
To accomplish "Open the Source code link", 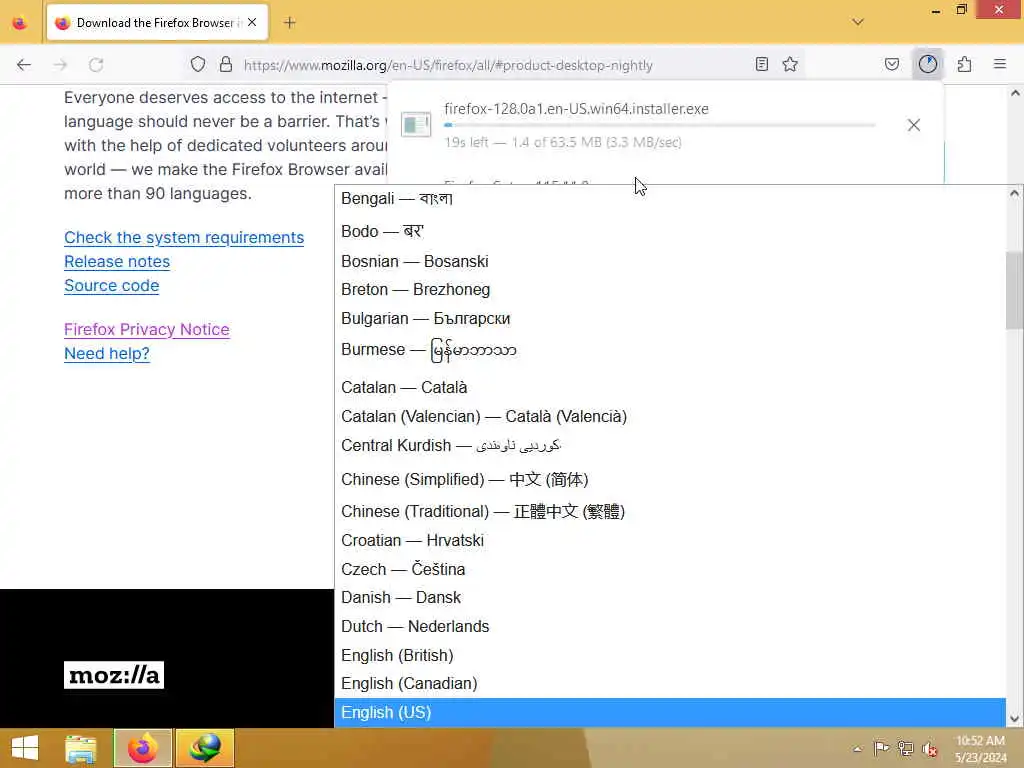I will click(112, 286).
